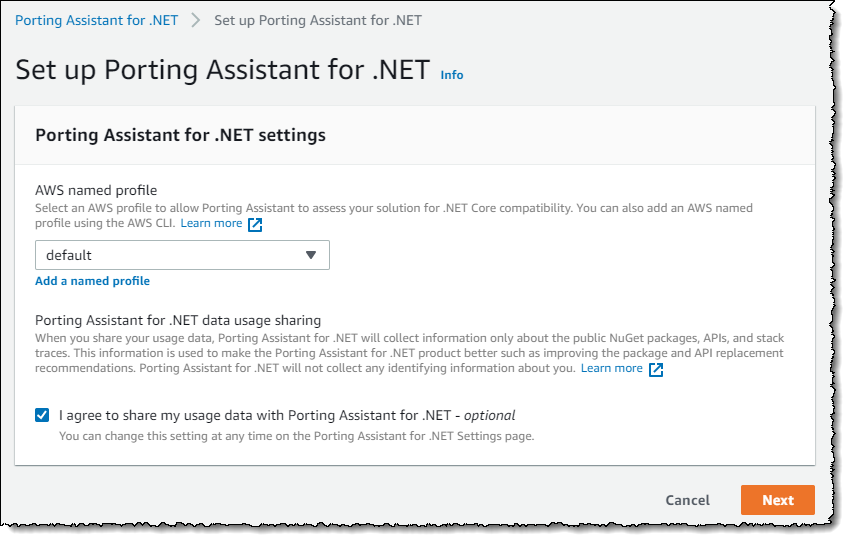Click external-link icon beside data usage Learn more
Viewport: 852px width, 544px height.
(x=656, y=369)
